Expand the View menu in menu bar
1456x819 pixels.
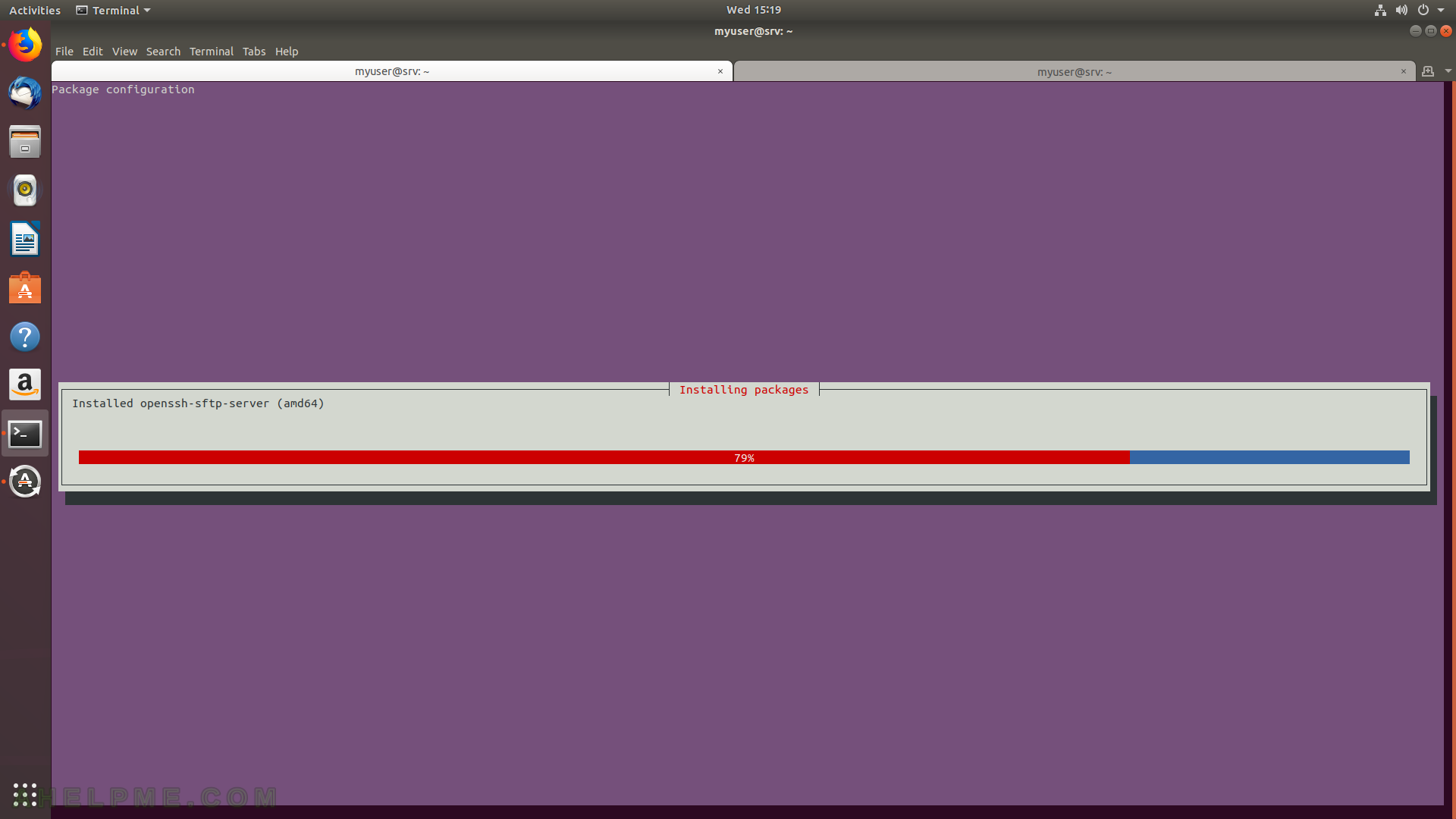pos(124,51)
